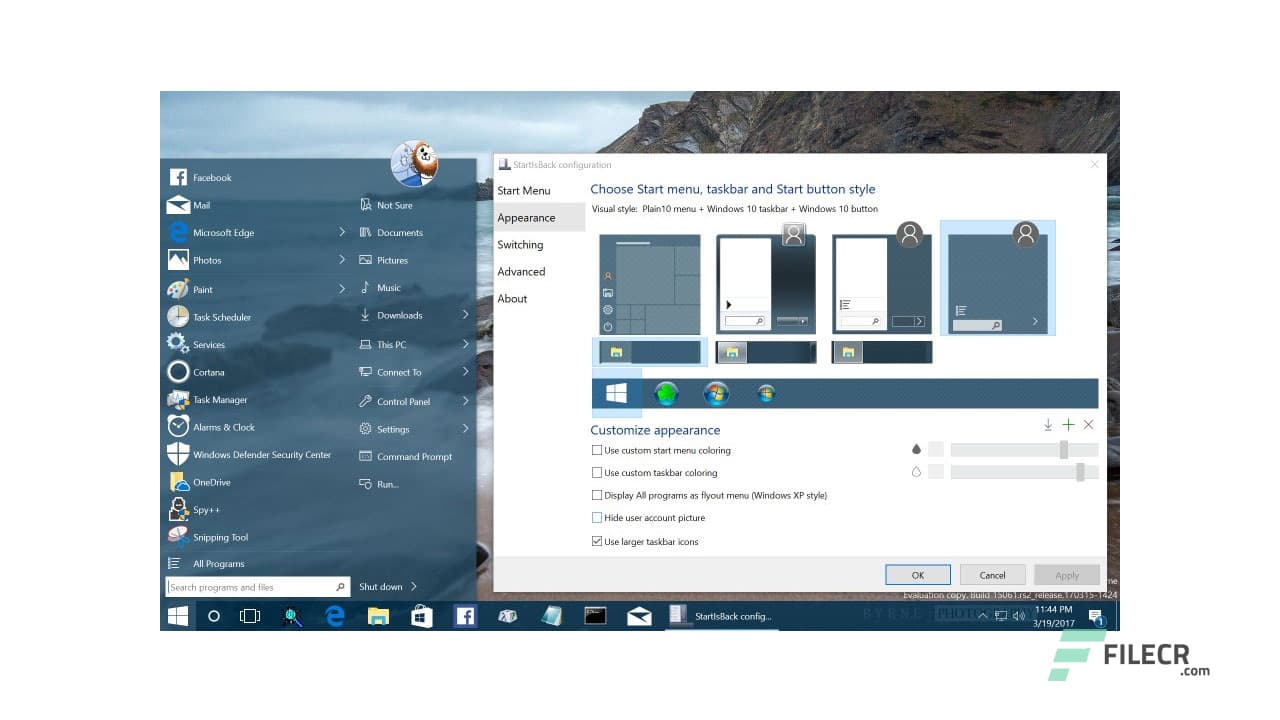Choose the Windows 7 orb Start button
Screen dimensions: 1280x720
[x=716, y=394]
